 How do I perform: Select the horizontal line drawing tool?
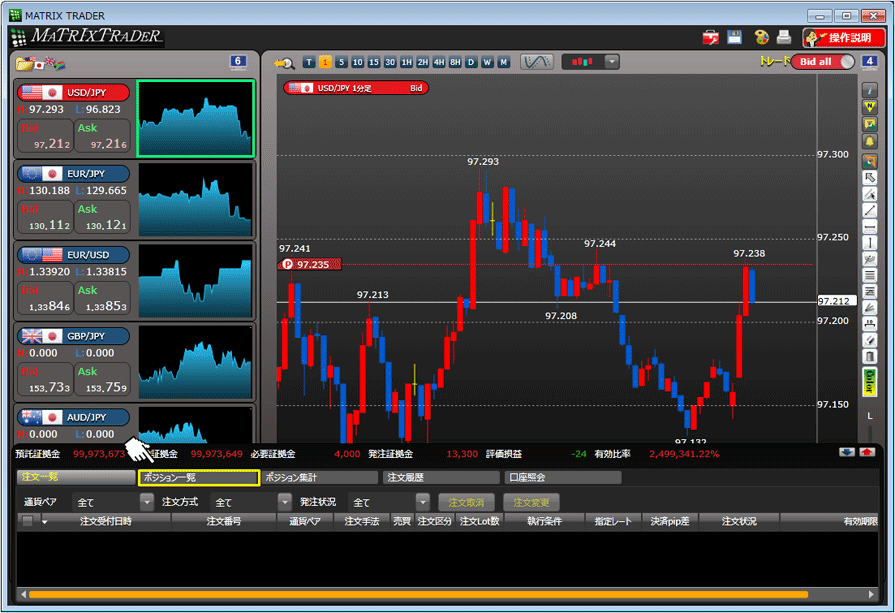[869, 227]
